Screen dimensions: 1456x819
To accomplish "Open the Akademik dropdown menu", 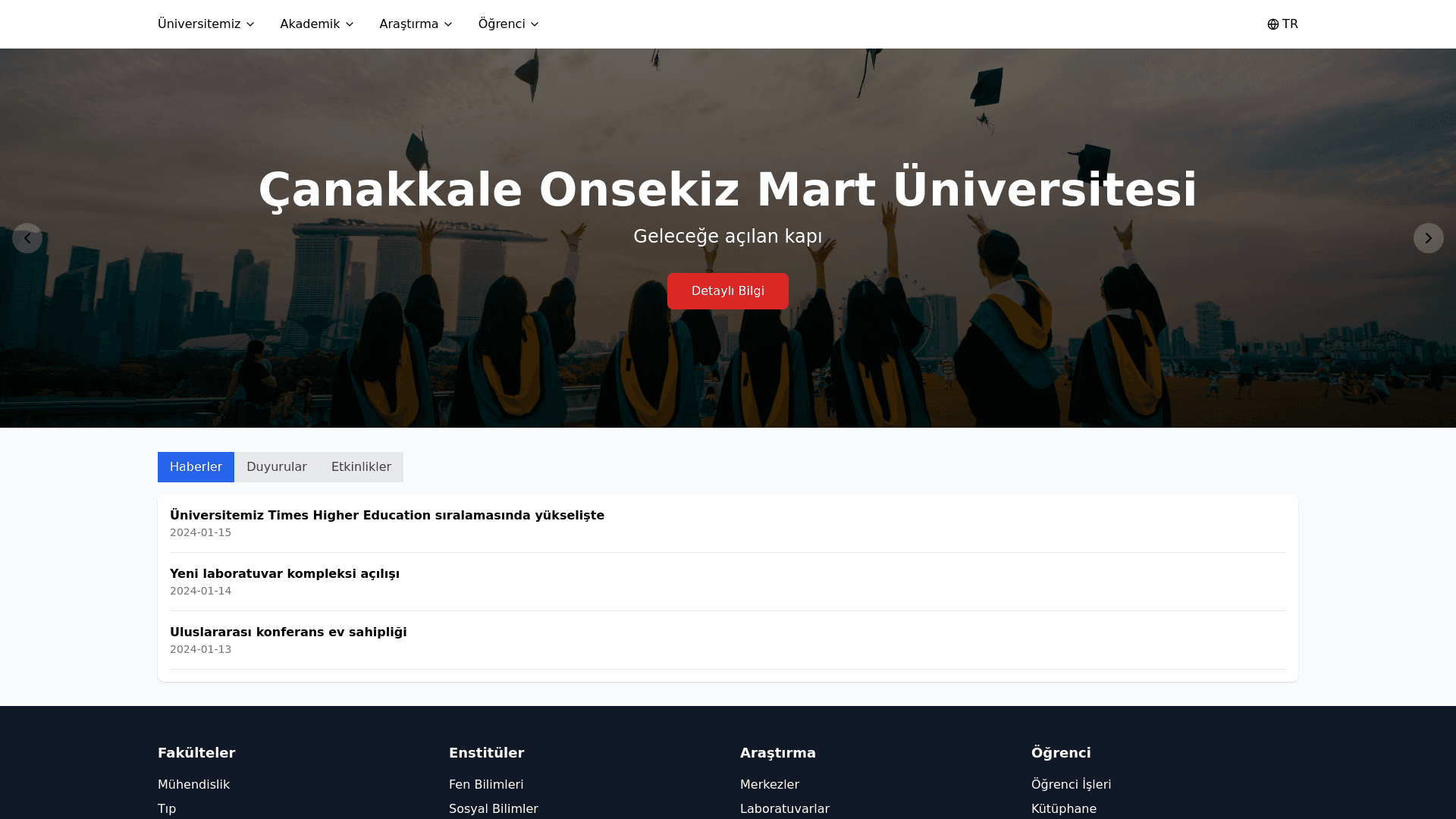I will (316, 24).
